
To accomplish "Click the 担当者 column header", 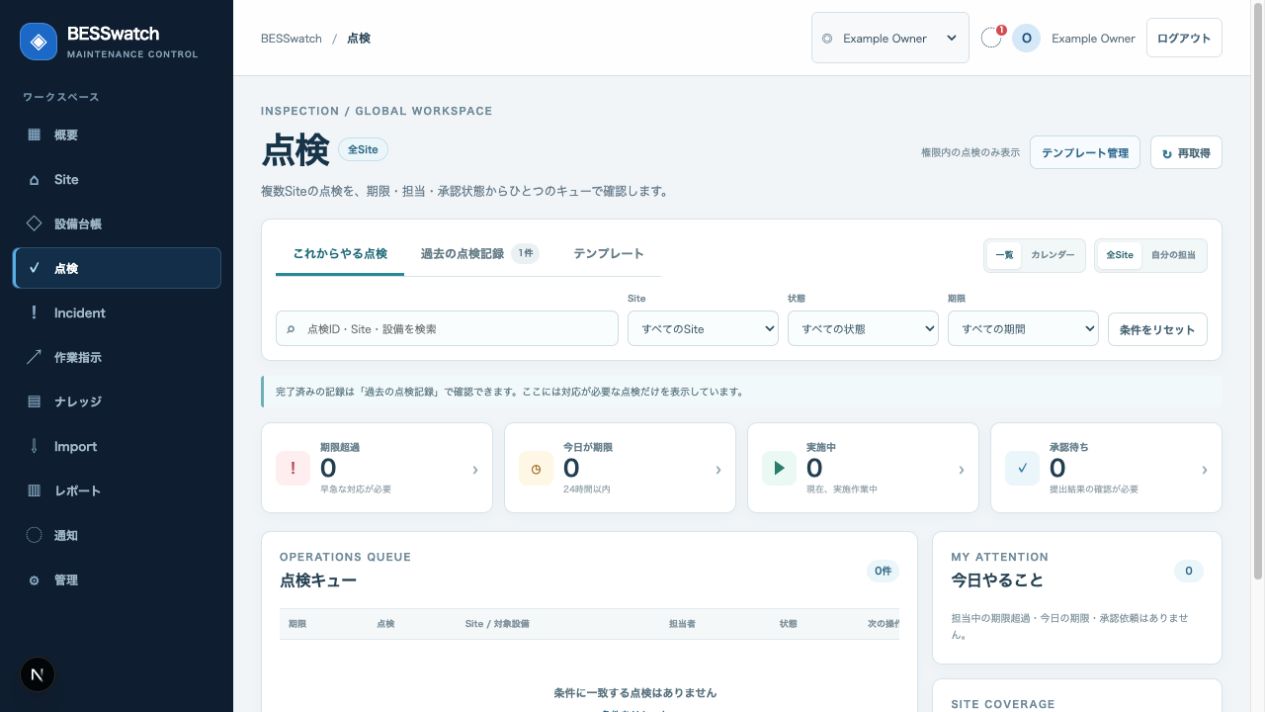I will [682, 624].
